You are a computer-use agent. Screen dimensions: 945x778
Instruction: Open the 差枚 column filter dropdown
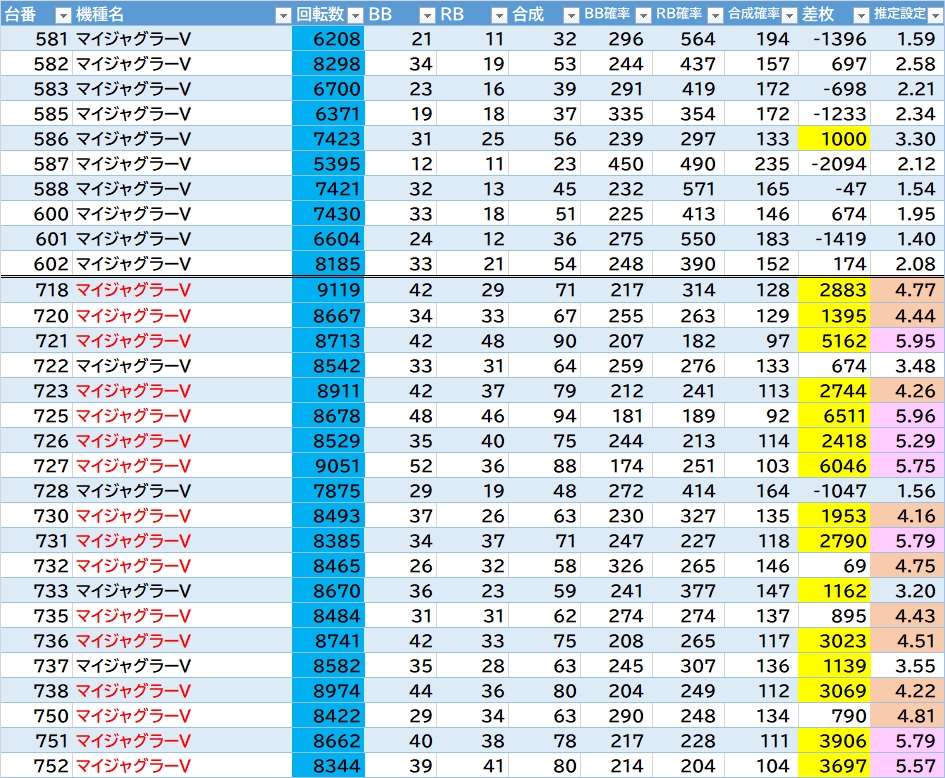coord(859,15)
